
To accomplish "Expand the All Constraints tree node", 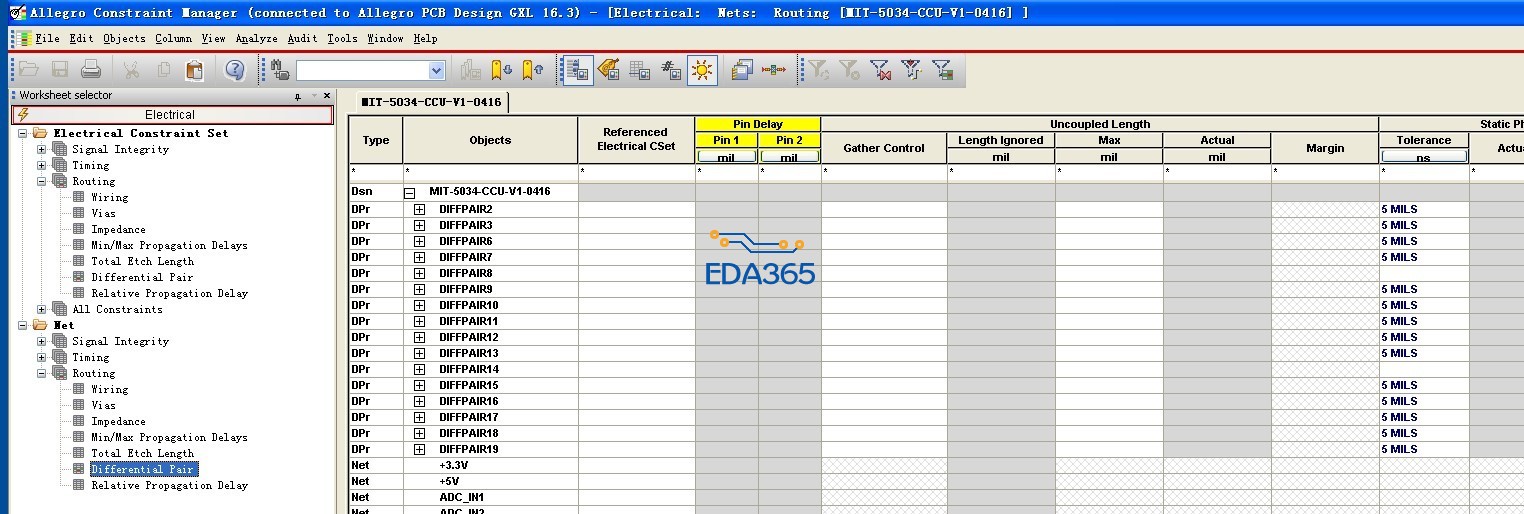I will click(x=41, y=309).
